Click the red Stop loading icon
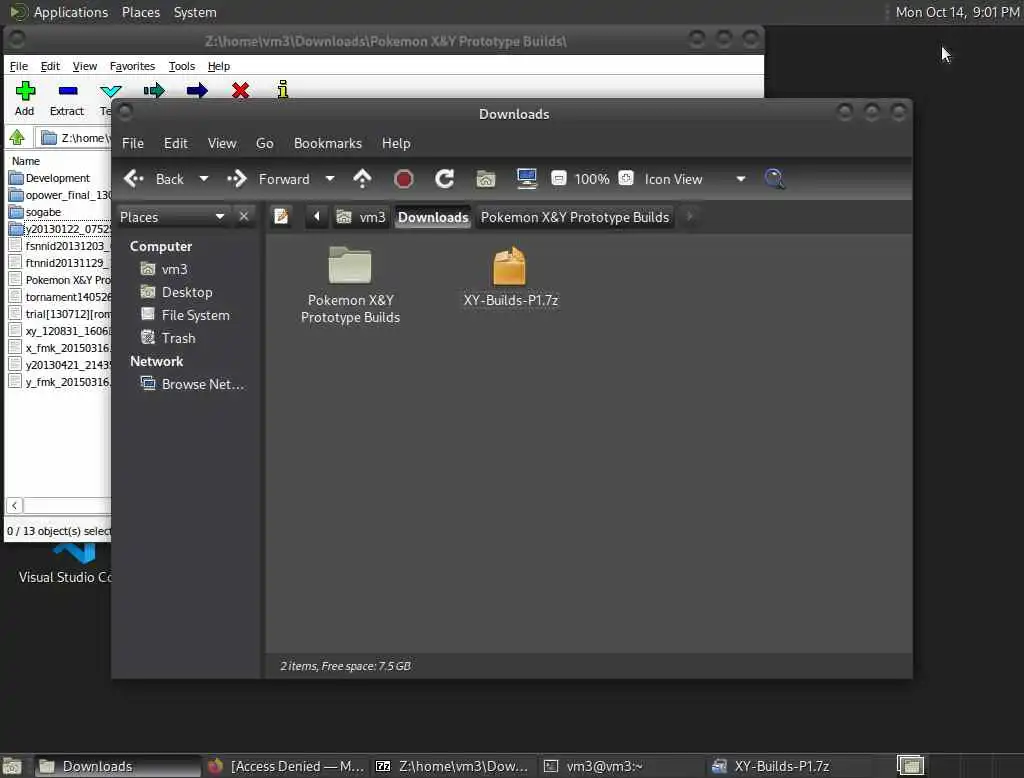The image size is (1024, 778). (404, 178)
